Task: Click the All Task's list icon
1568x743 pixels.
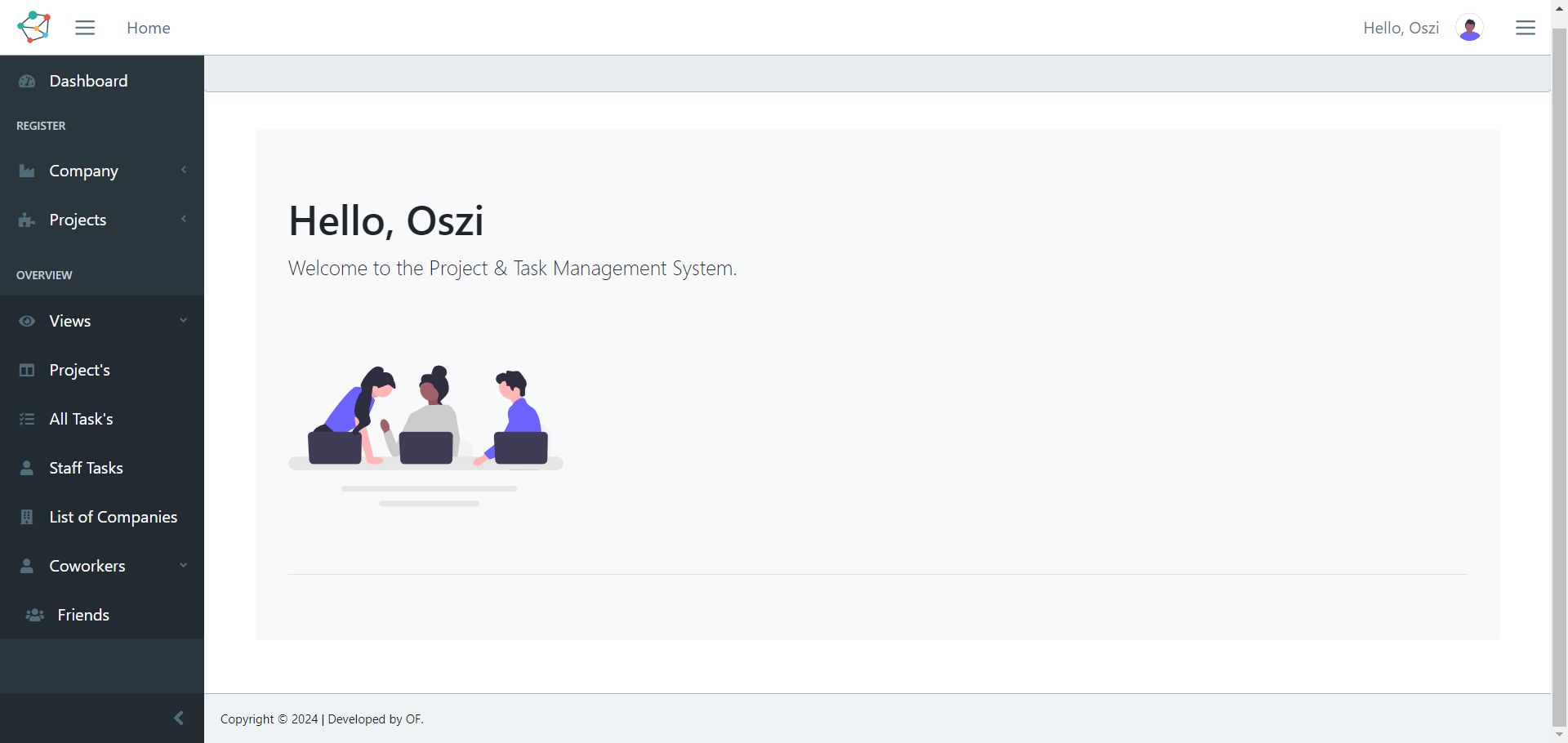Action: click(27, 419)
